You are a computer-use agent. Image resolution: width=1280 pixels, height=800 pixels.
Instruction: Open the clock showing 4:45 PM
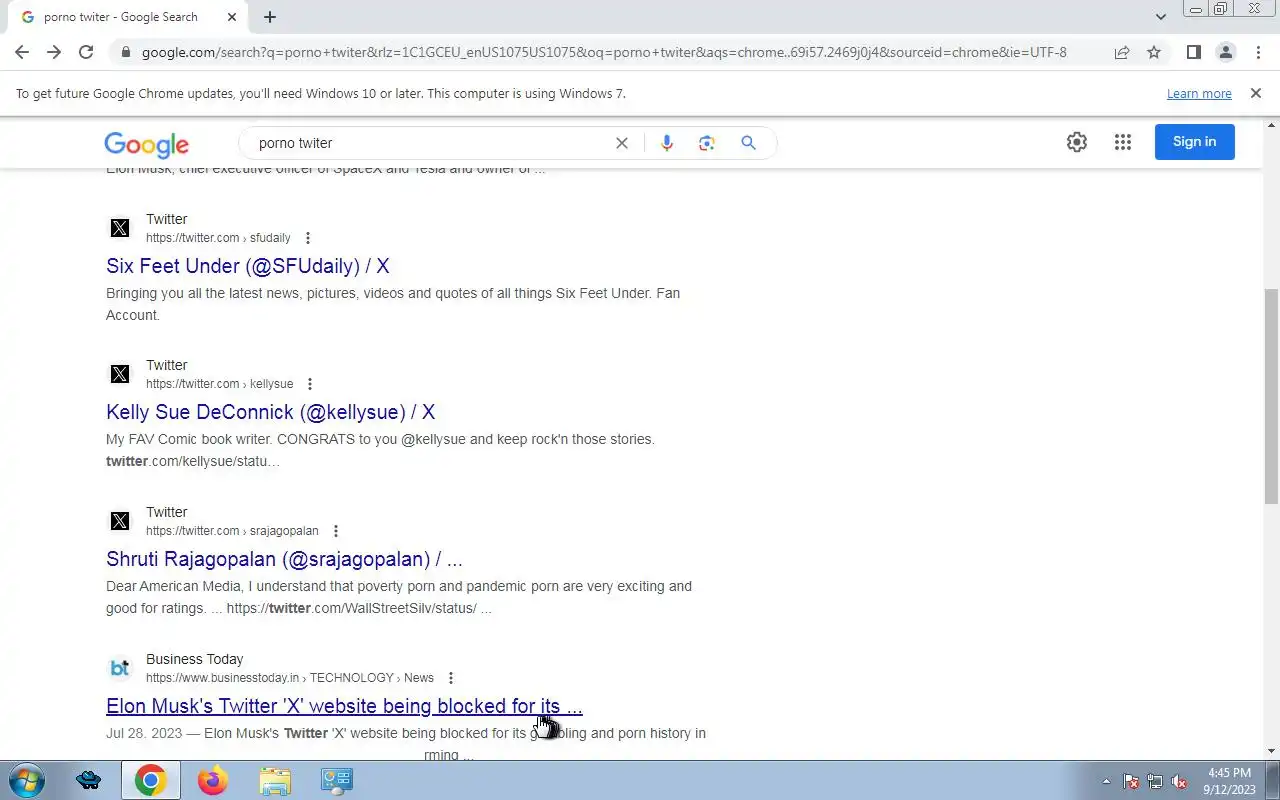click(1229, 781)
